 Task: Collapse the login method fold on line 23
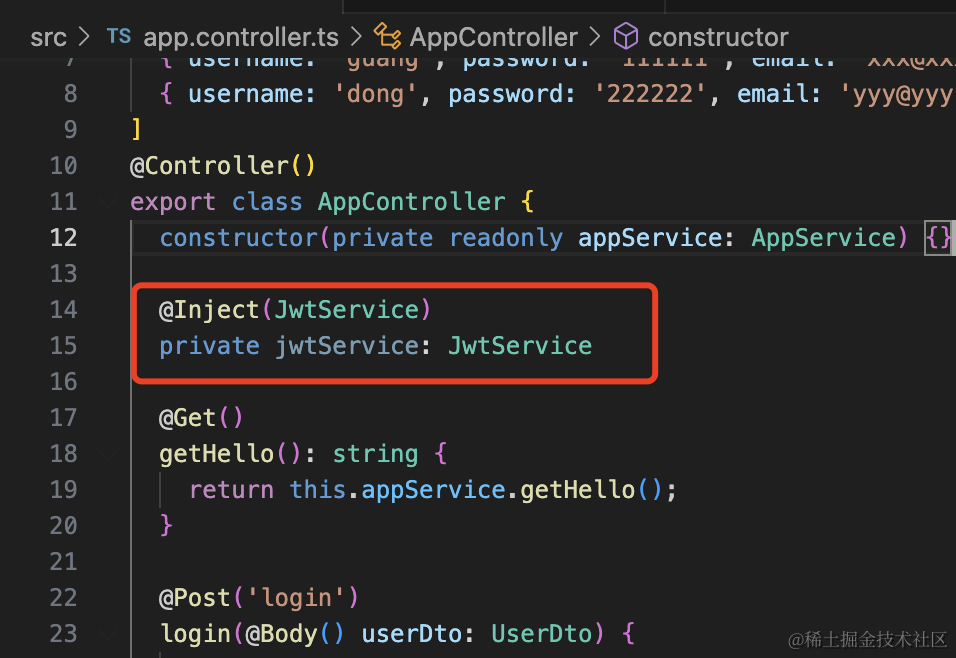(109, 634)
